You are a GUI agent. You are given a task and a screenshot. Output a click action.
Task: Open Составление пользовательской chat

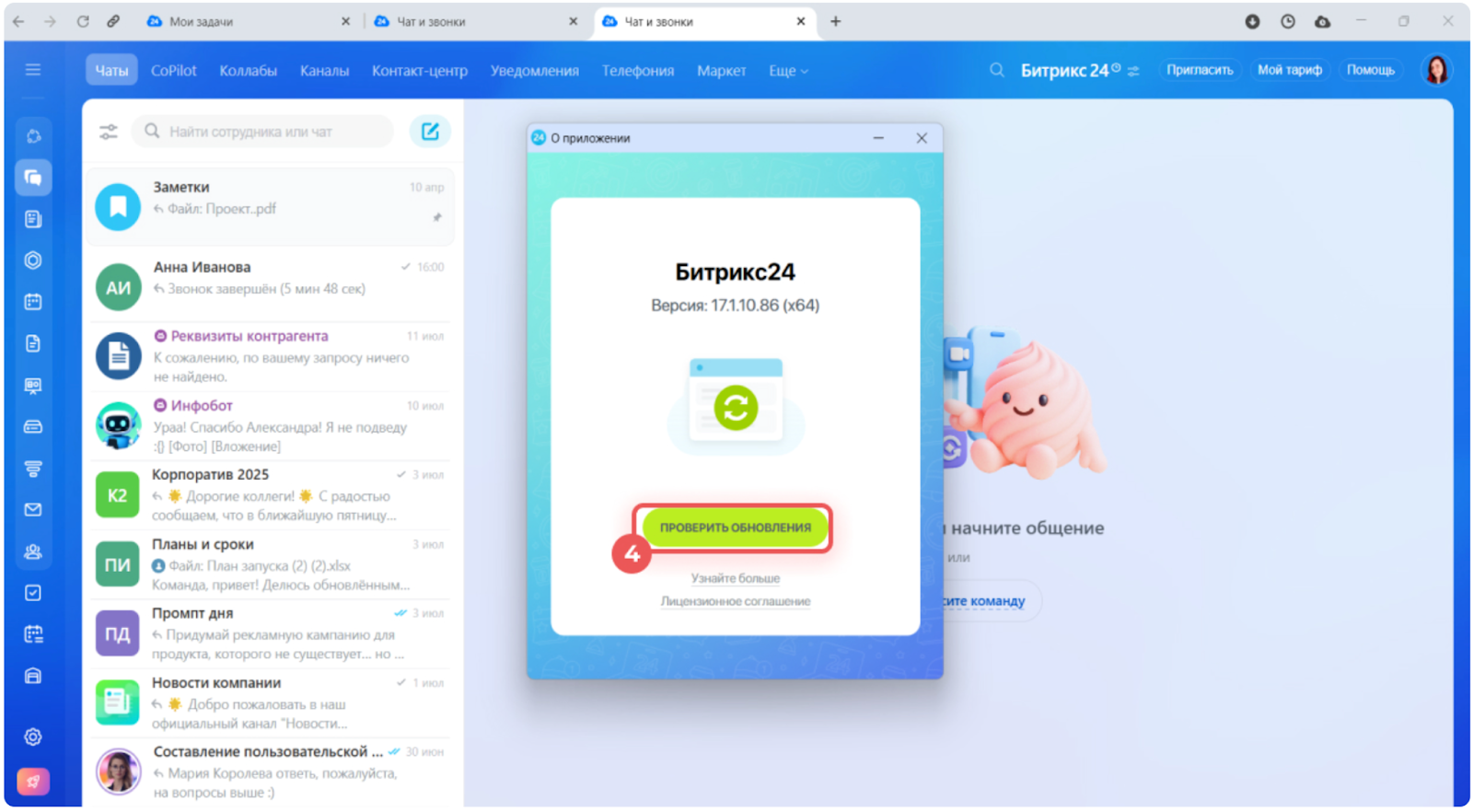pos(269,771)
